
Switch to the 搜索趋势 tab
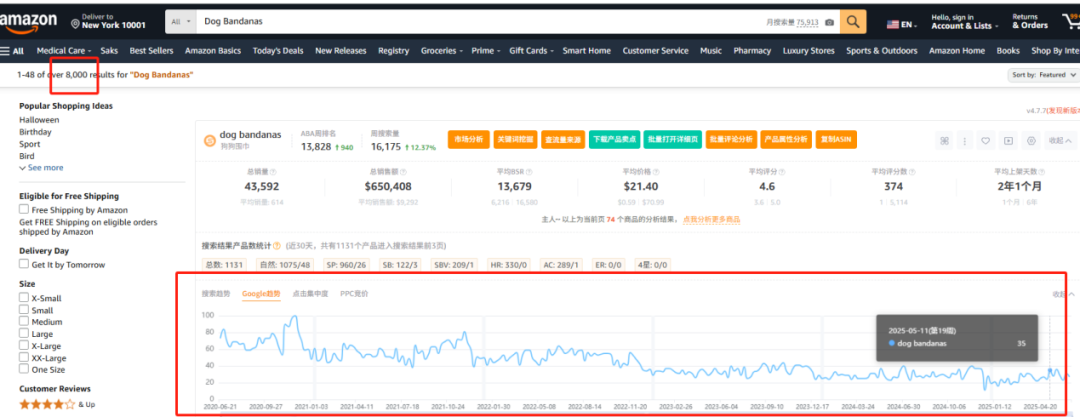214,294
